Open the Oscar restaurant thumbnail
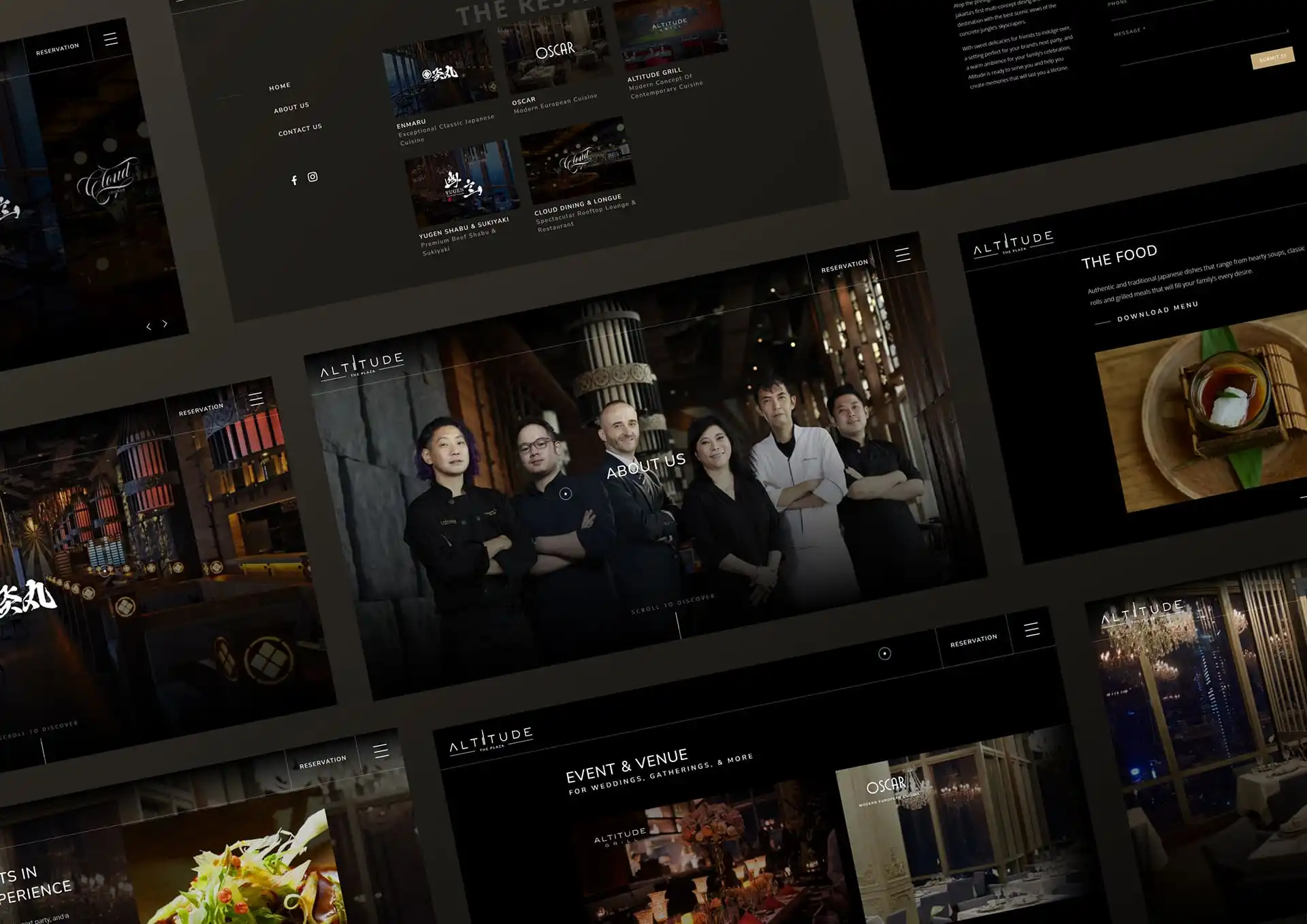 (x=555, y=52)
